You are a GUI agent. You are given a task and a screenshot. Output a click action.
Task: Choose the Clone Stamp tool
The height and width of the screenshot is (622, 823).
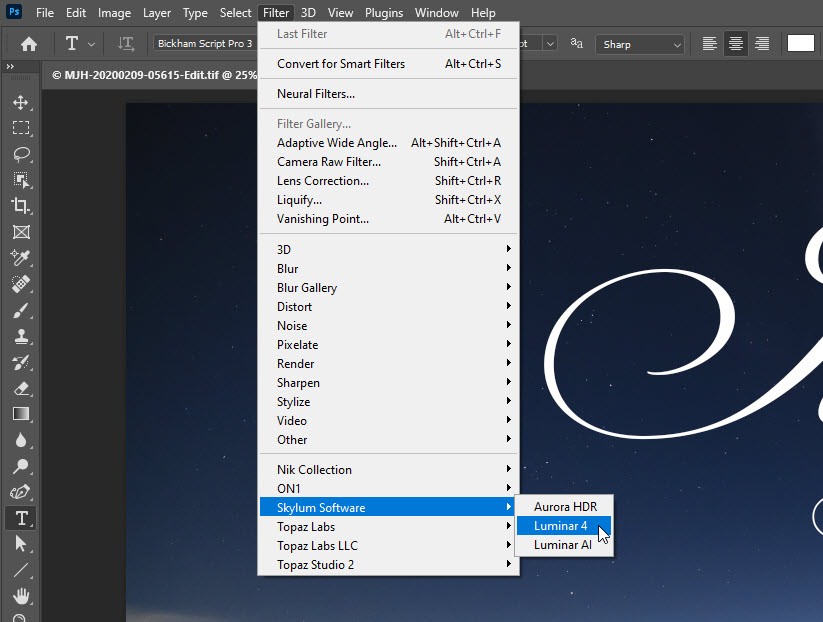pos(22,335)
